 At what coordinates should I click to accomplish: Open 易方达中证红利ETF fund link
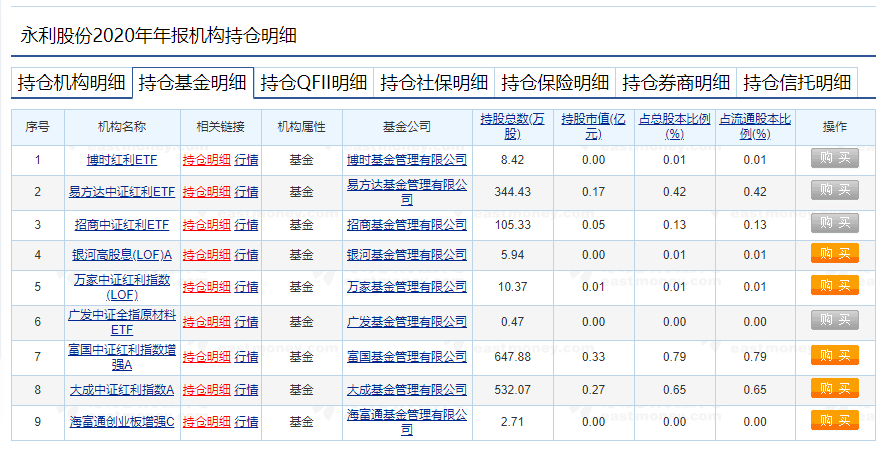122,192
